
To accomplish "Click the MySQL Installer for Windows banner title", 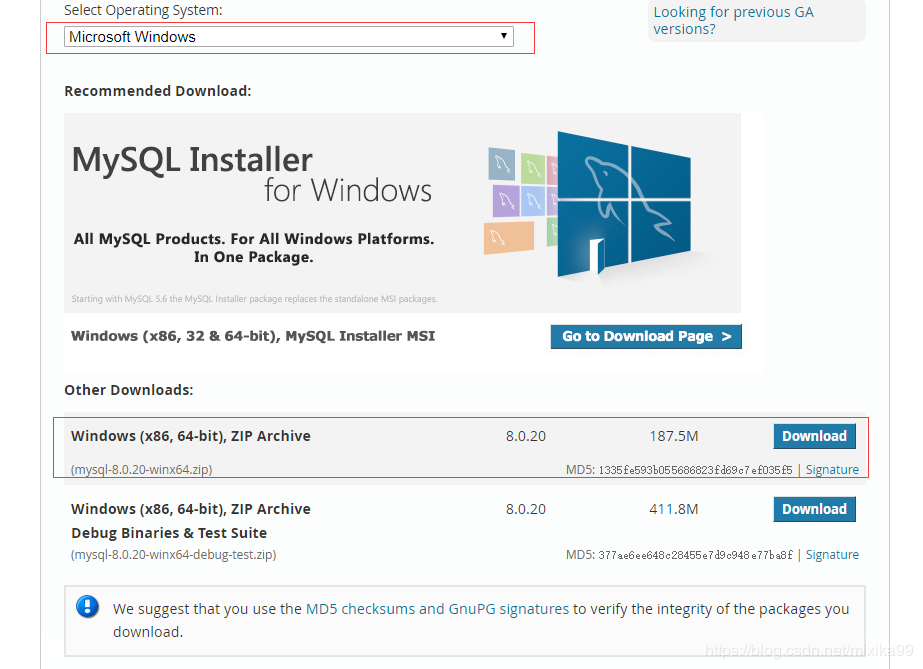I will click(x=251, y=175).
